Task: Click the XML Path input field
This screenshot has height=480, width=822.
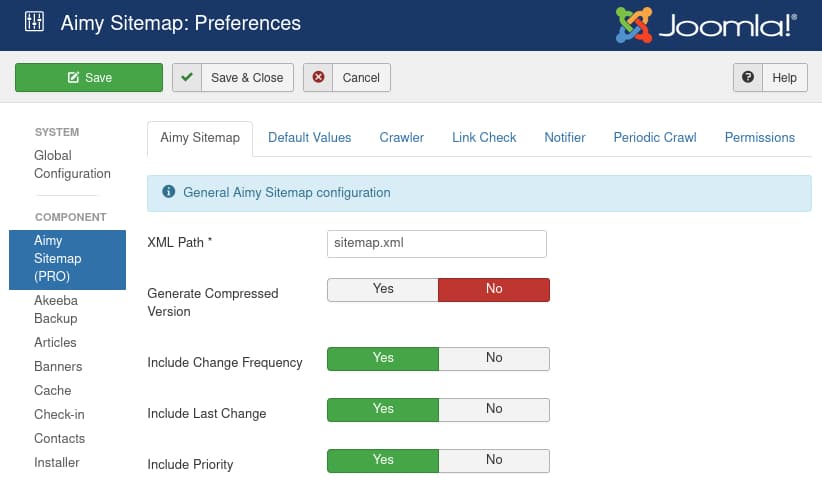Action: pyautogui.click(x=437, y=243)
